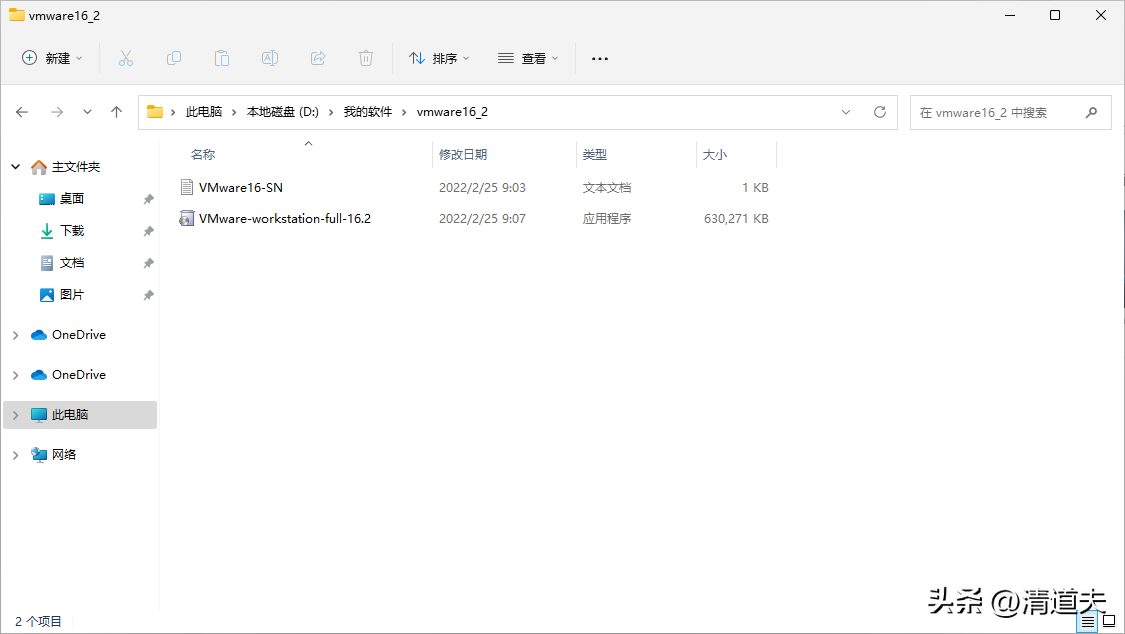Open the three-dot more options menu
Viewport: 1125px width, 634px height.
point(600,58)
